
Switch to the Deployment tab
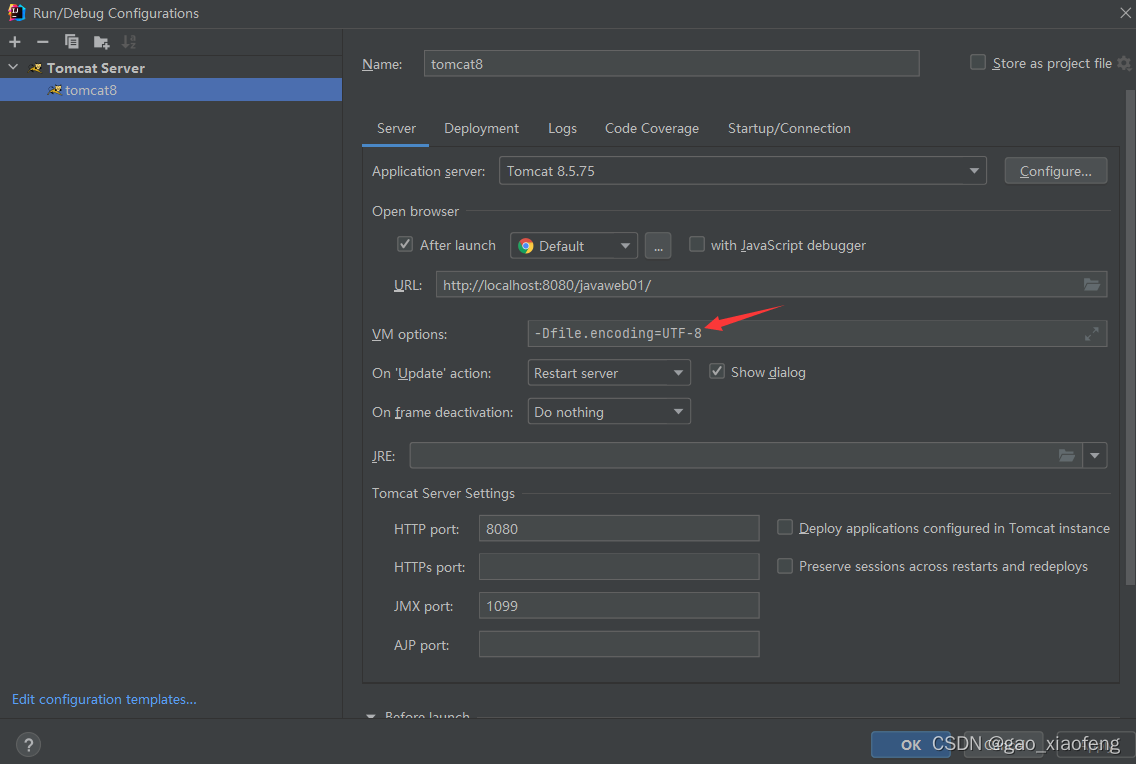tap(481, 128)
